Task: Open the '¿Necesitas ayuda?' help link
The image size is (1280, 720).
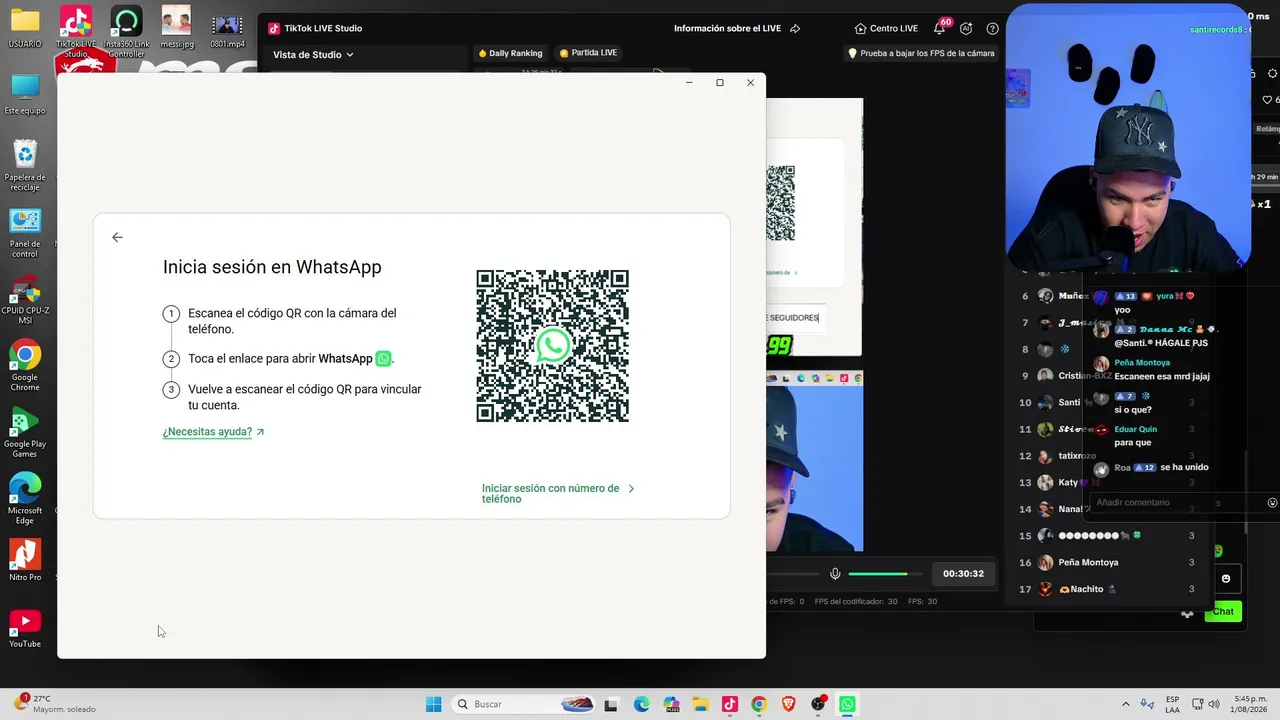Action: tap(213, 432)
